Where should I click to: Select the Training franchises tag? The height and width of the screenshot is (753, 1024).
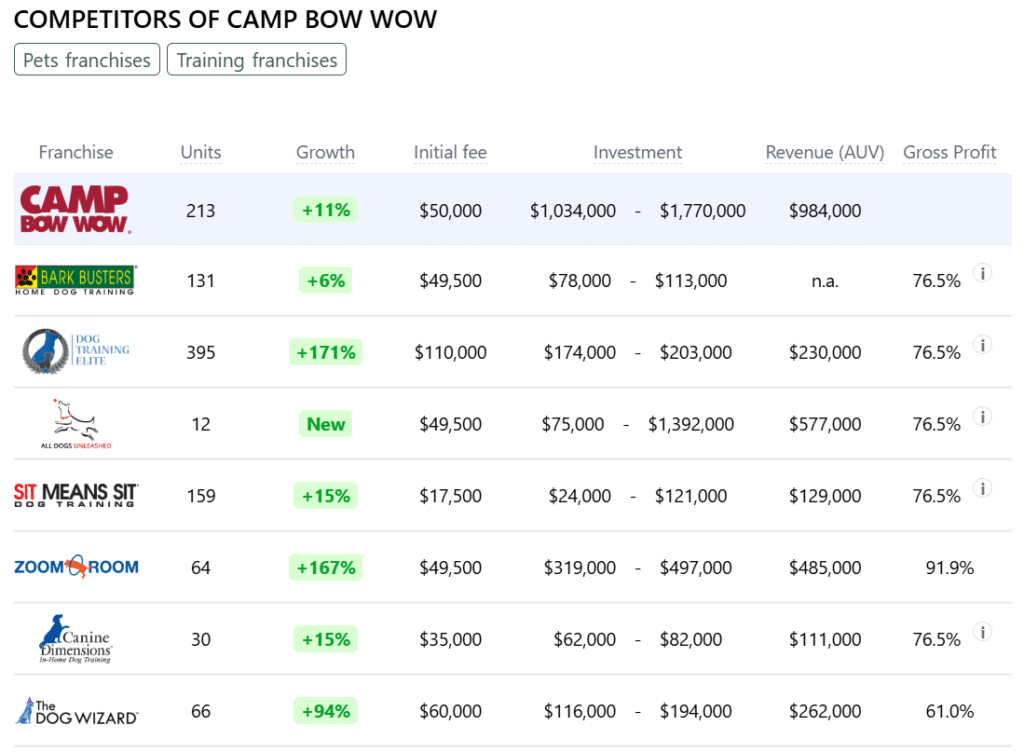pyautogui.click(x=257, y=59)
